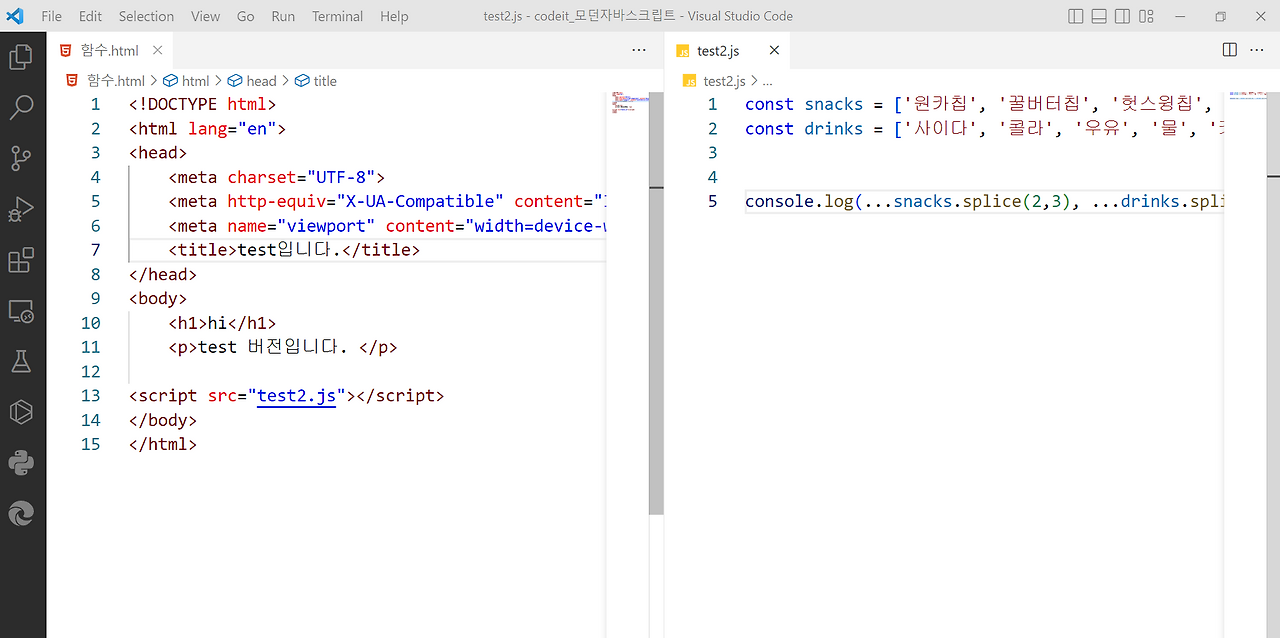Expand the collapsed breadcrumb in test2.js
Screen dimensions: 1280x638
(x=767, y=80)
